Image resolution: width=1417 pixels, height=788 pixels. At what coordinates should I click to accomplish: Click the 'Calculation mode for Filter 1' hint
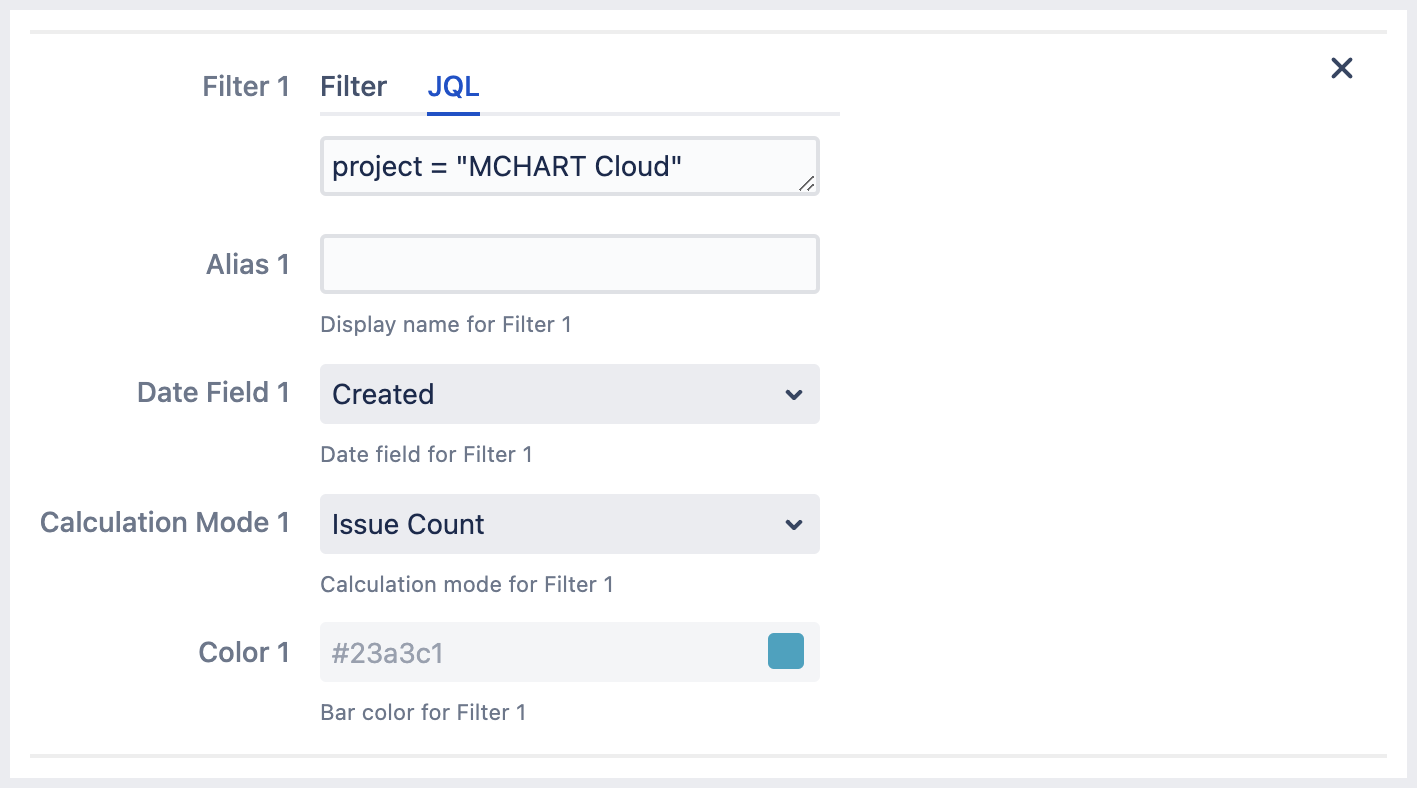[x=467, y=585]
